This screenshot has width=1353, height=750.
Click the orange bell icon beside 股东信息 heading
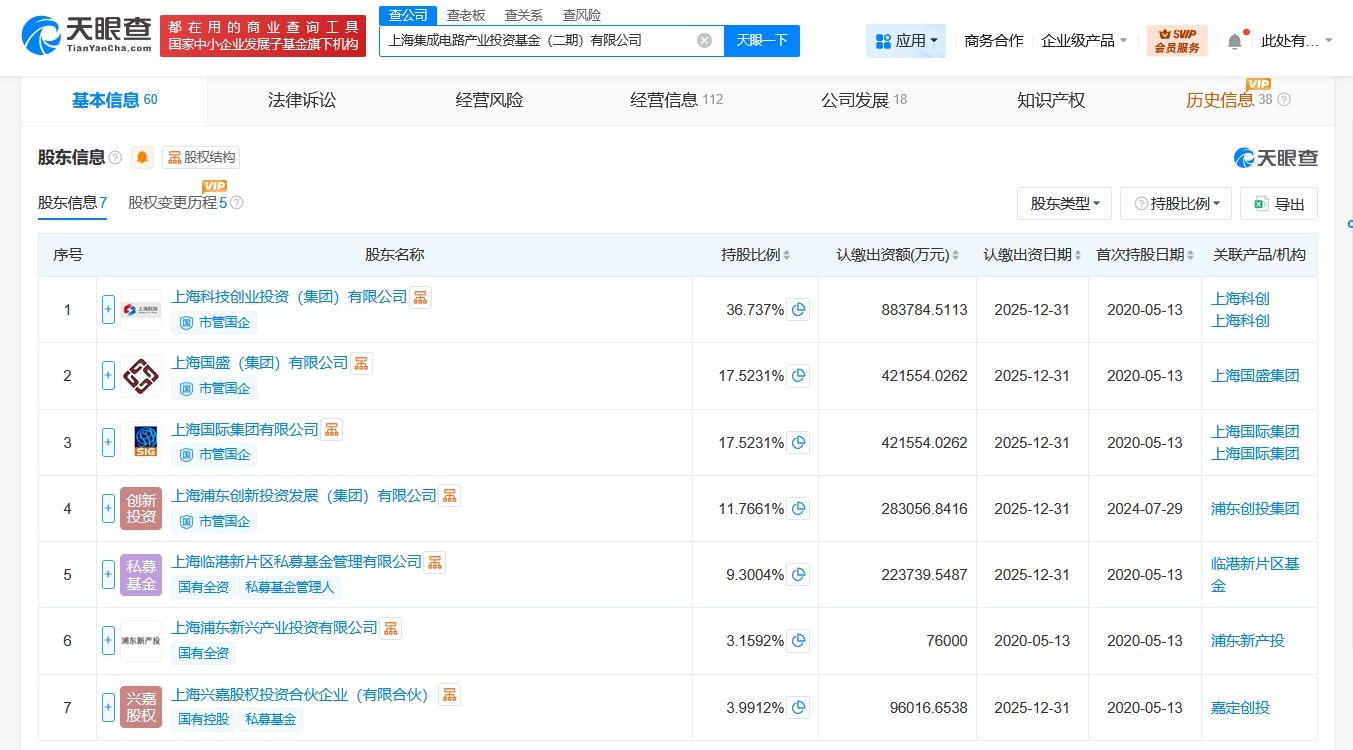[141, 157]
